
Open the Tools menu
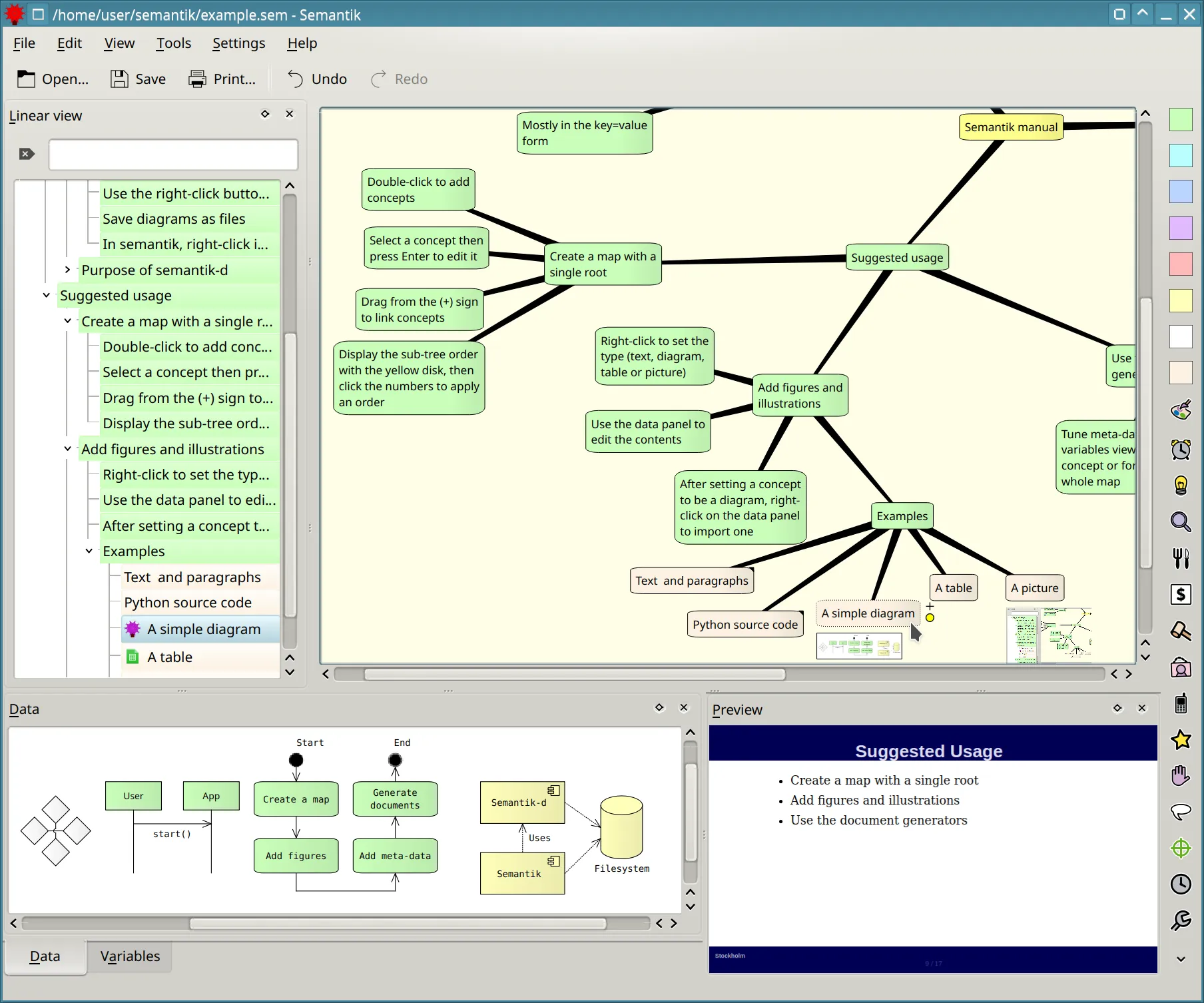click(x=173, y=43)
